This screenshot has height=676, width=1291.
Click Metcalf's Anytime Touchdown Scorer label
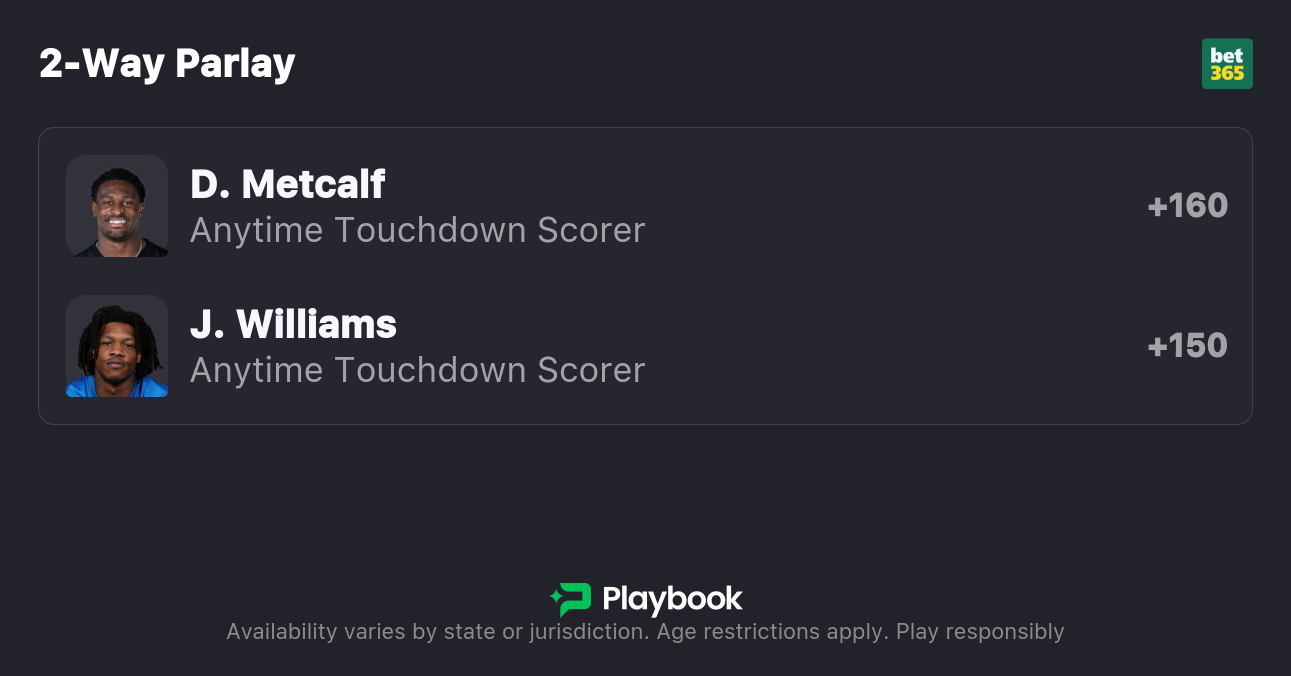[x=417, y=230]
